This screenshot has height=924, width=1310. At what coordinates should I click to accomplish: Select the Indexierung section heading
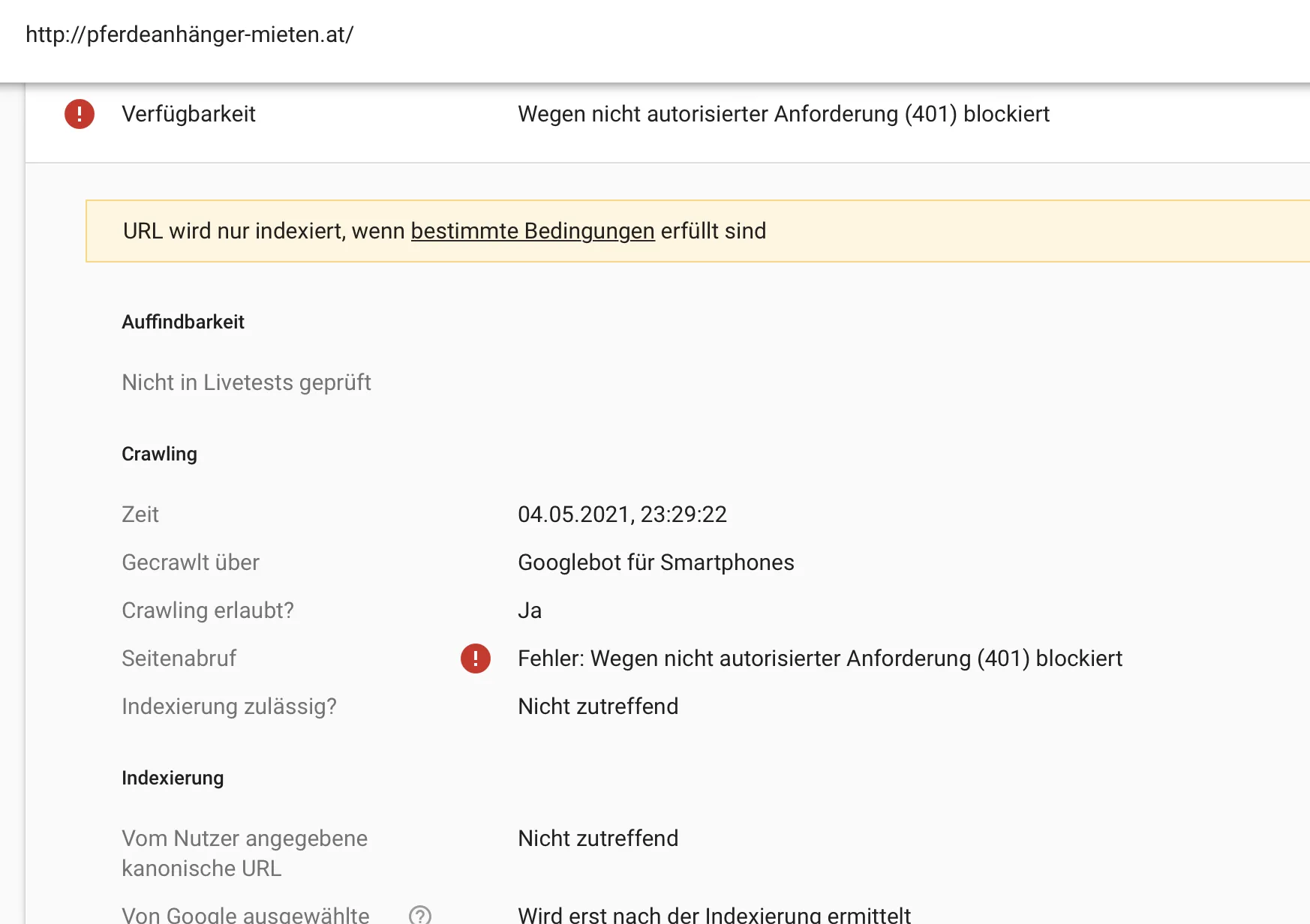click(x=173, y=778)
